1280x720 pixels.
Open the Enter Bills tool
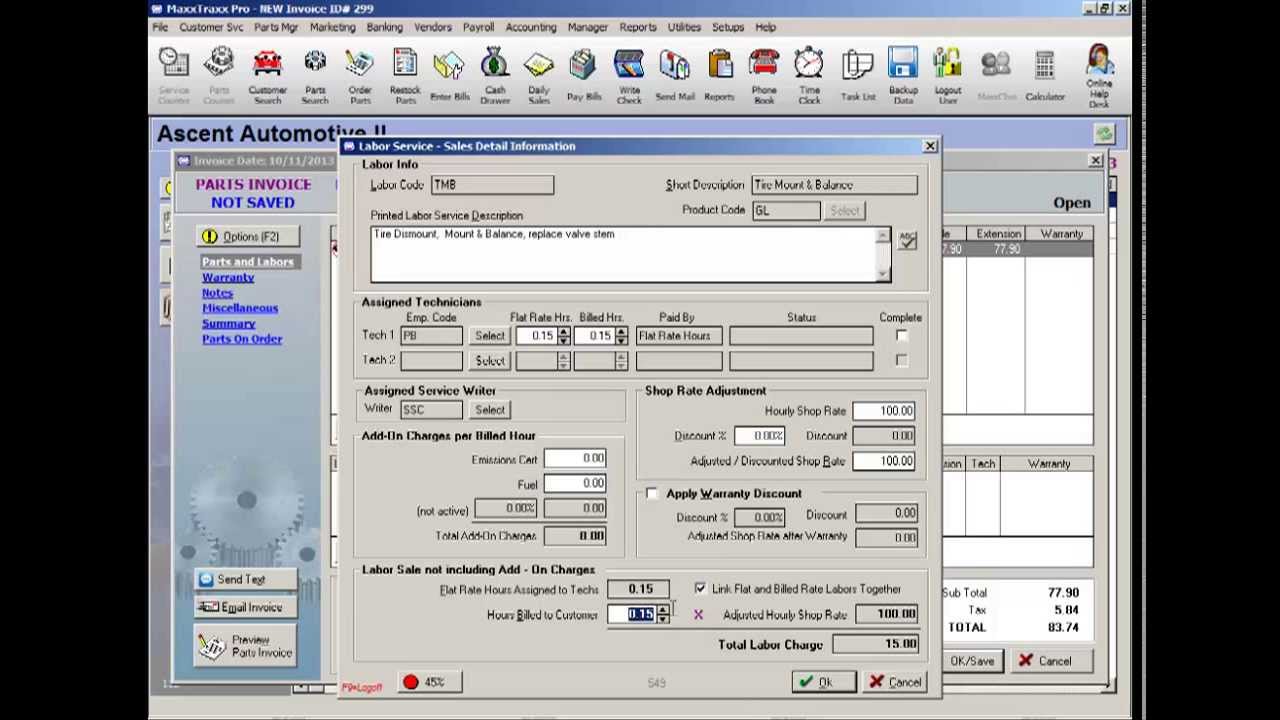[x=449, y=76]
